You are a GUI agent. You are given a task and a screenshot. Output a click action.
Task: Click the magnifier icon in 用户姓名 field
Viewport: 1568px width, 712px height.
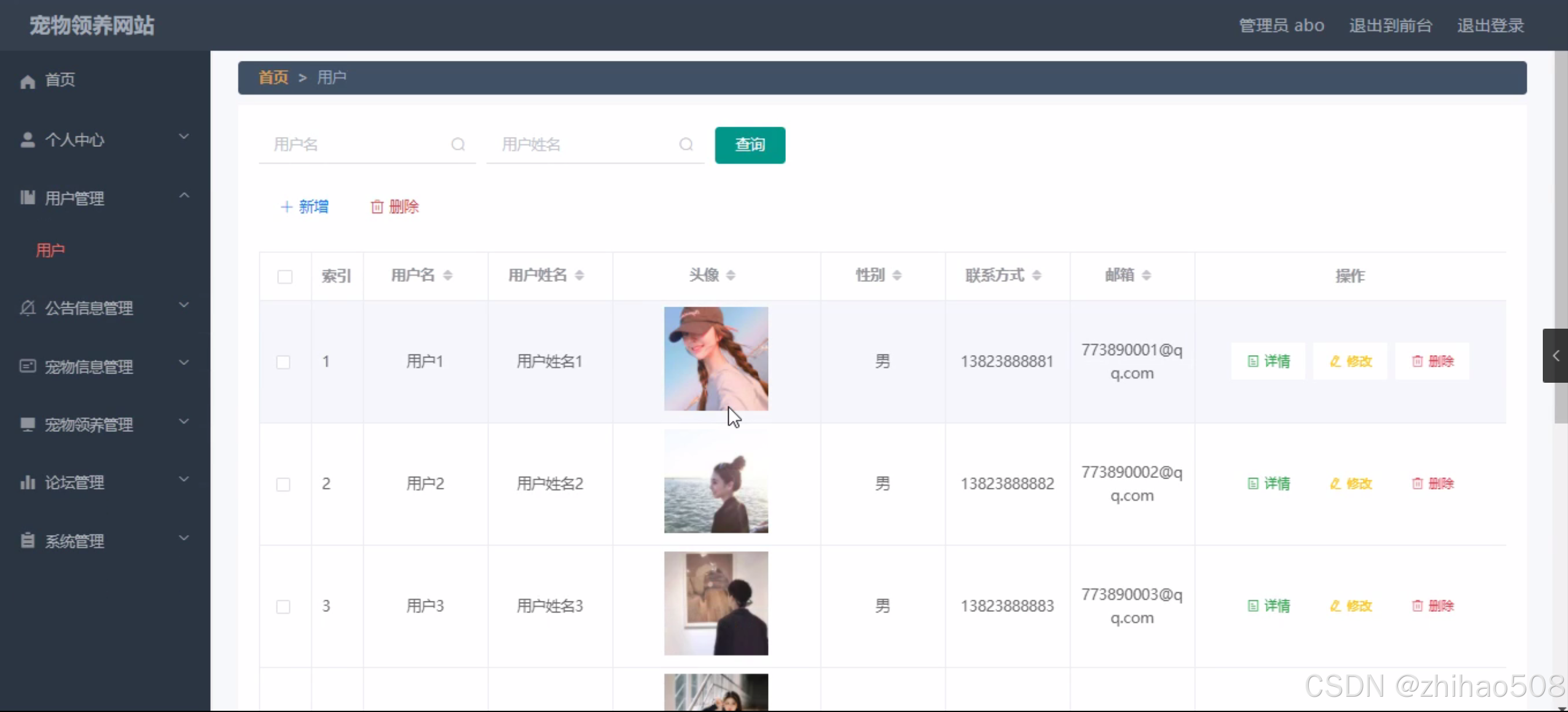686,144
